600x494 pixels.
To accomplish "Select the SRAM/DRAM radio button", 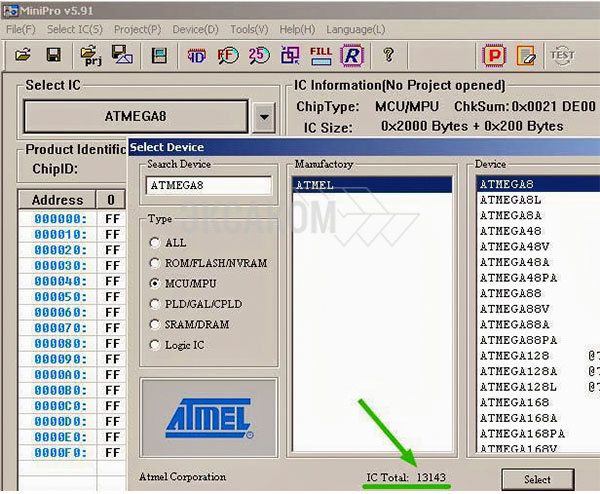I will (154, 324).
